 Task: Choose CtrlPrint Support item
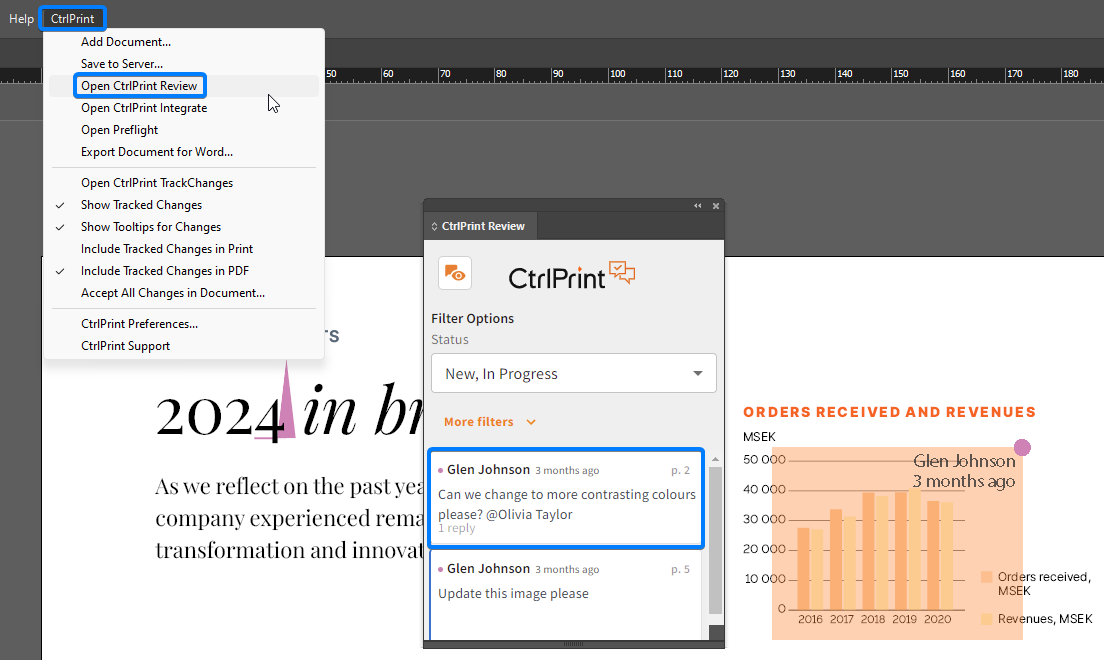click(x=183, y=345)
